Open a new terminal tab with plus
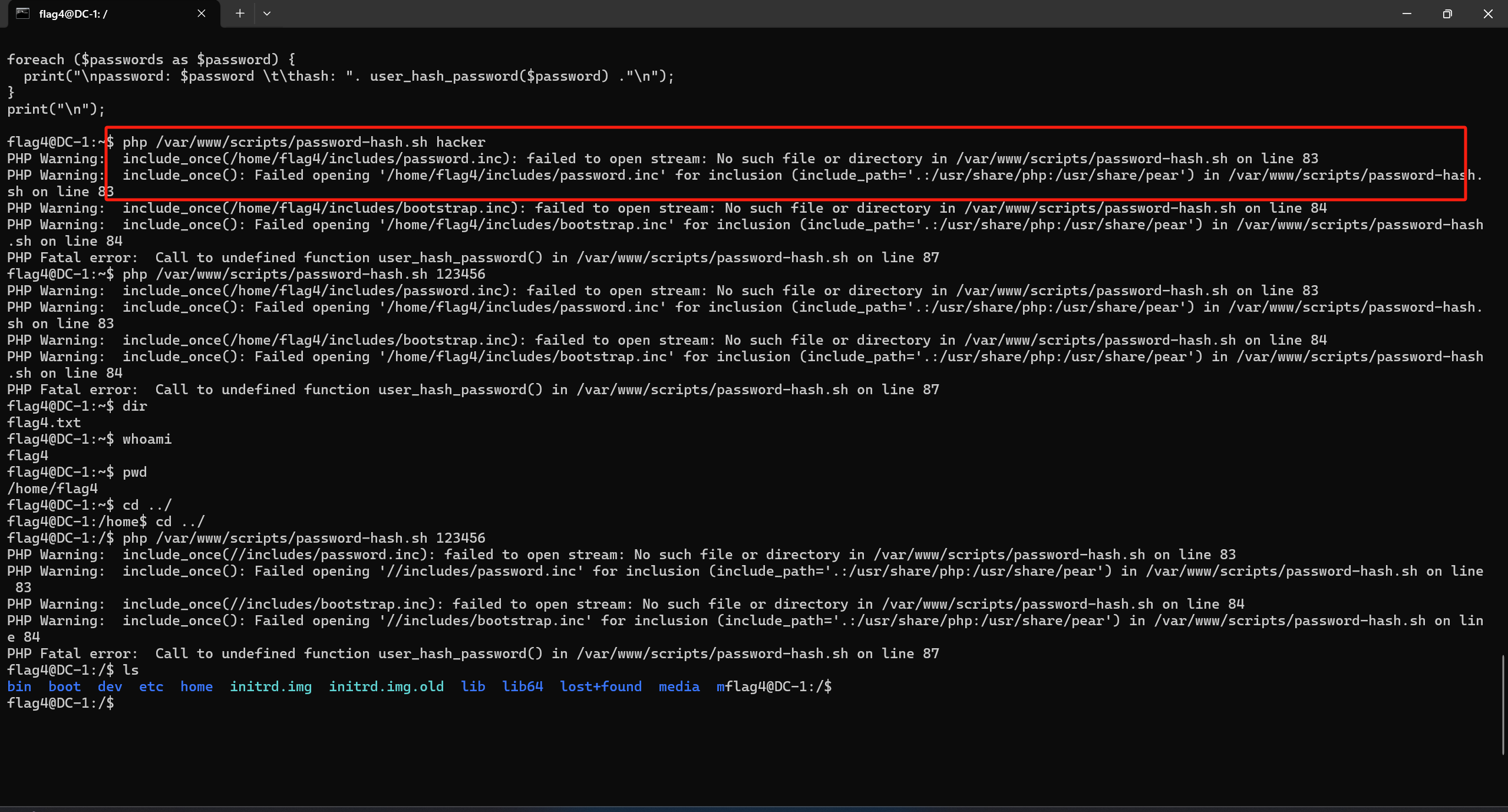1508x812 pixels. [240, 14]
